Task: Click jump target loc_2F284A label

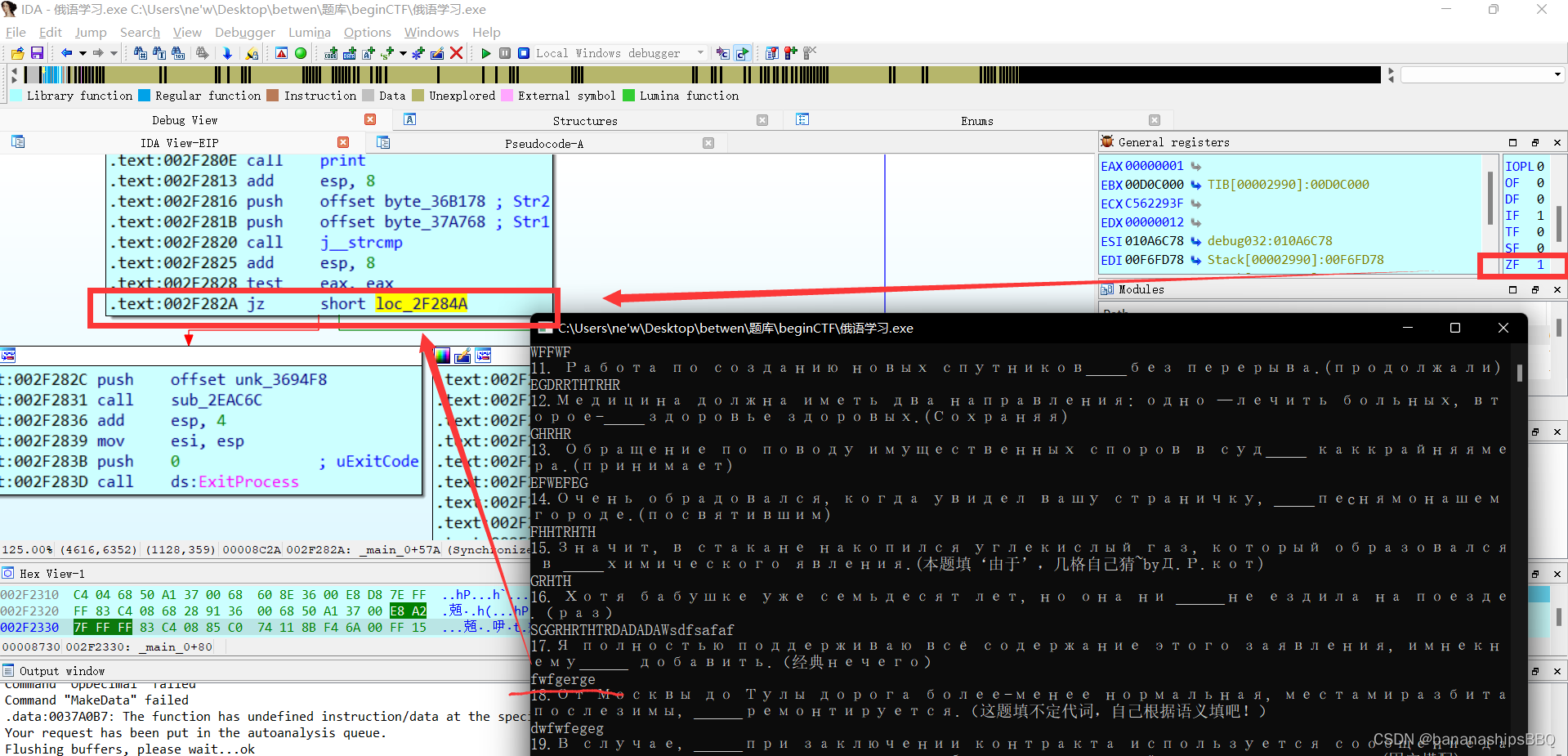Action: 422,304
